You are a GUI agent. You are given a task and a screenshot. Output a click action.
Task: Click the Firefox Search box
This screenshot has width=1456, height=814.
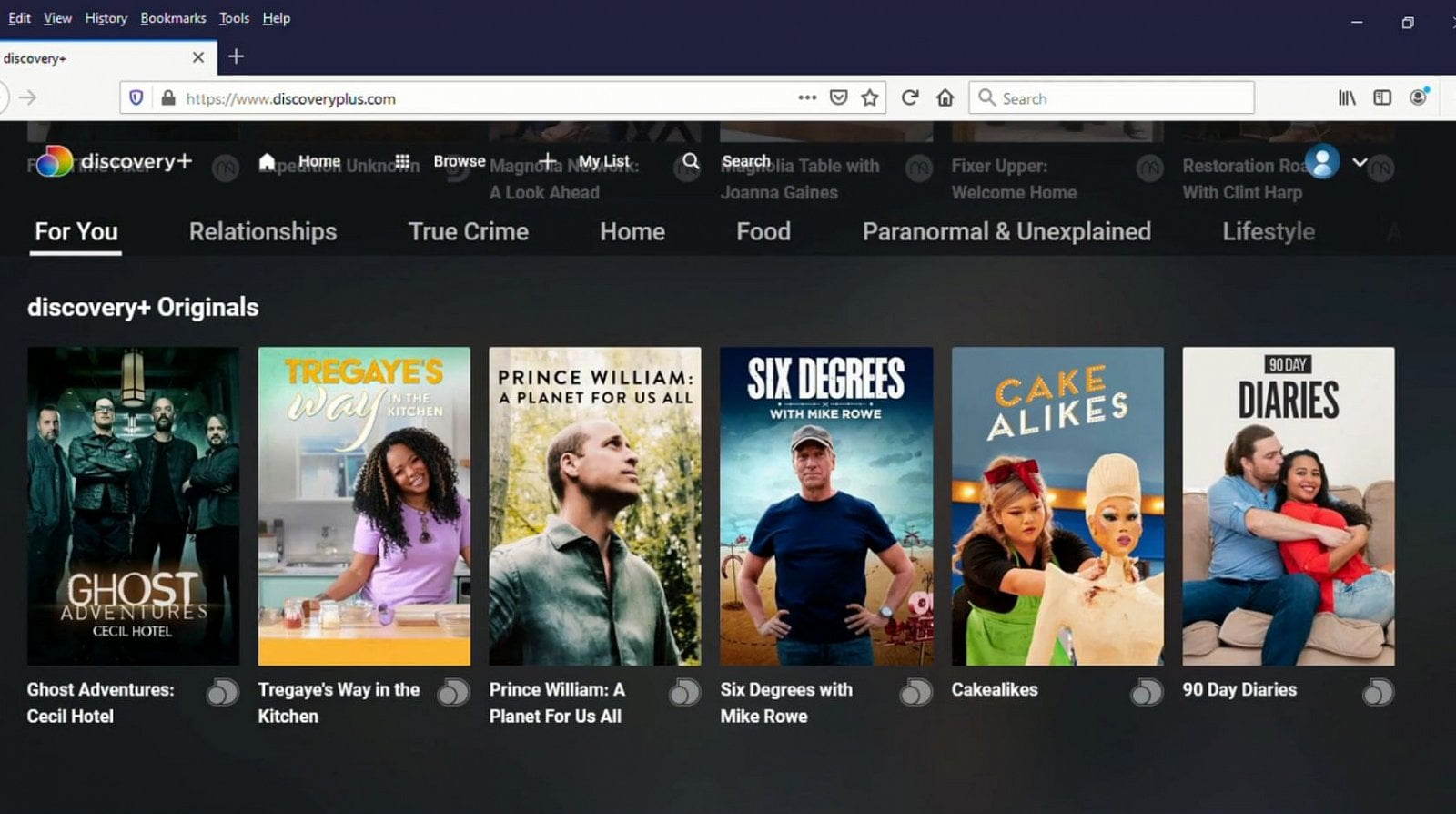pyautogui.click(x=1111, y=97)
